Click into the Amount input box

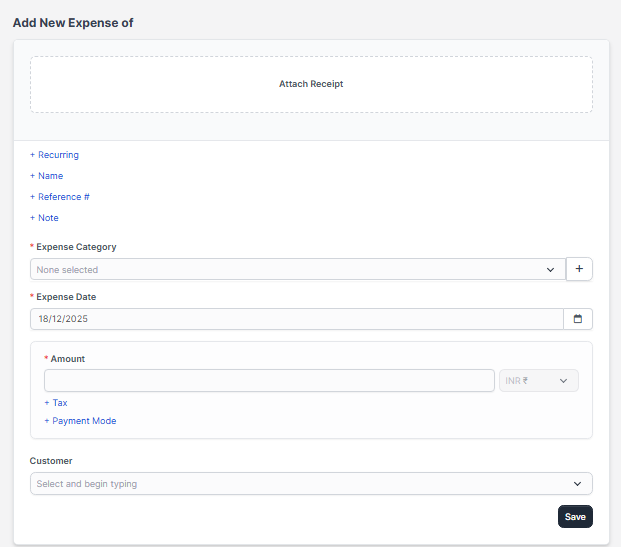click(x=269, y=381)
